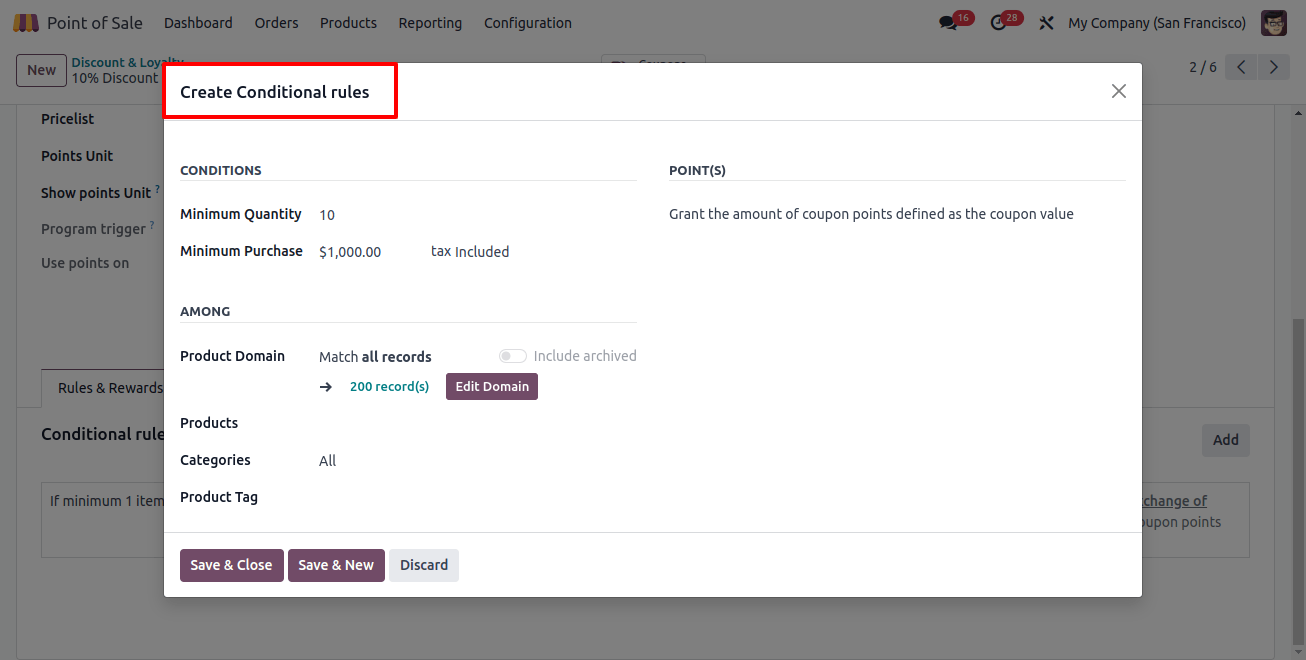Viewport: 1306px width, 660px height.
Task: Click the Product Domain label
Action: pos(232,356)
